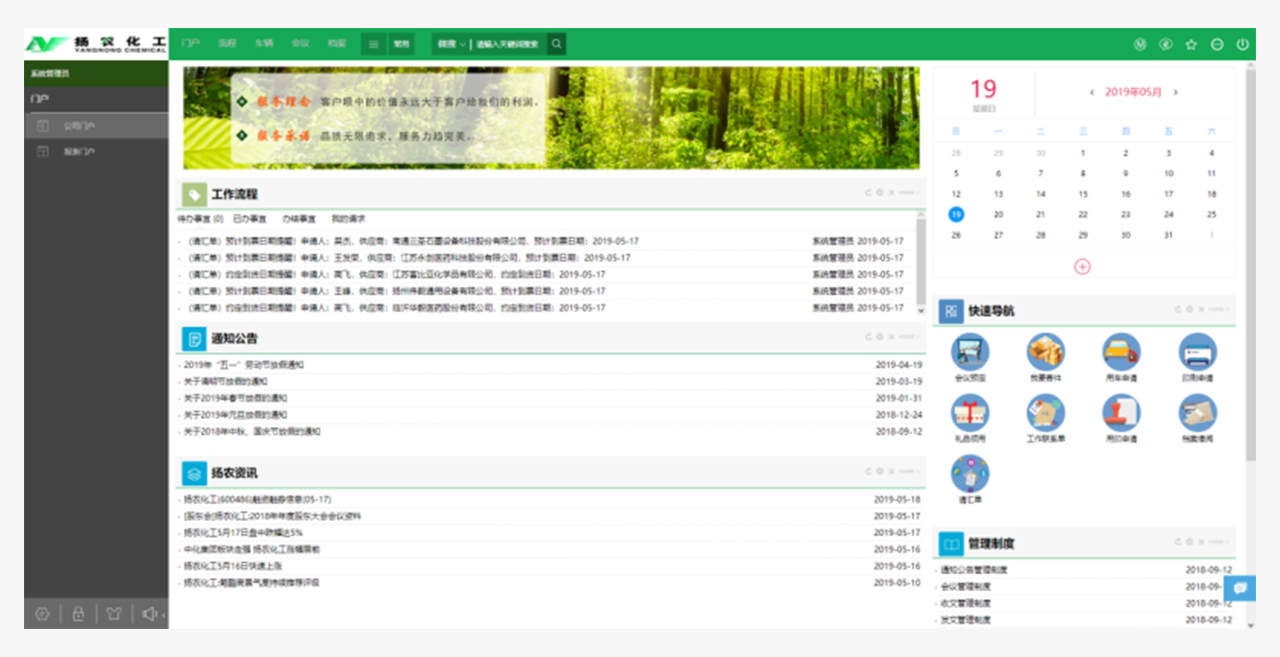Screen dimensions: 1280x657
Task: Click the lock icon in sidebar footer
Action: pyautogui.click(x=78, y=614)
